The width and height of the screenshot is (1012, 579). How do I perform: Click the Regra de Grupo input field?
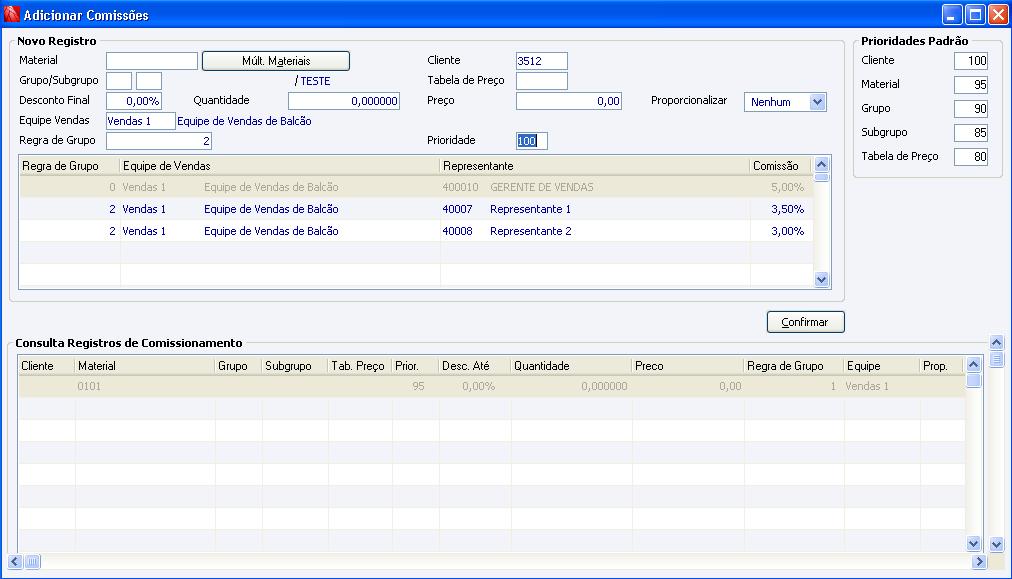159,141
